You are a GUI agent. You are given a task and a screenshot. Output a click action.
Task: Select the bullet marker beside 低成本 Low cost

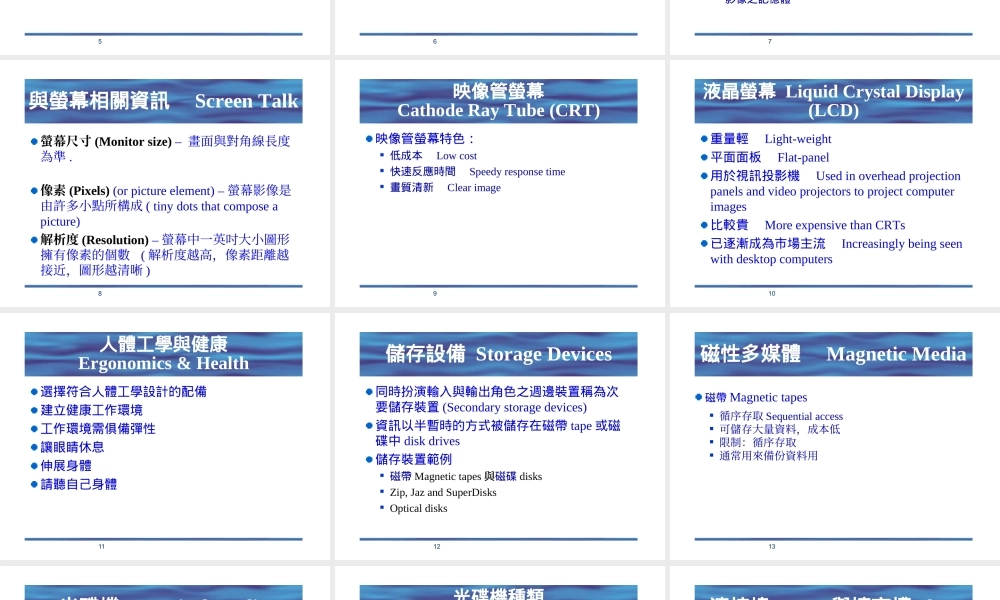click(384, 156)
